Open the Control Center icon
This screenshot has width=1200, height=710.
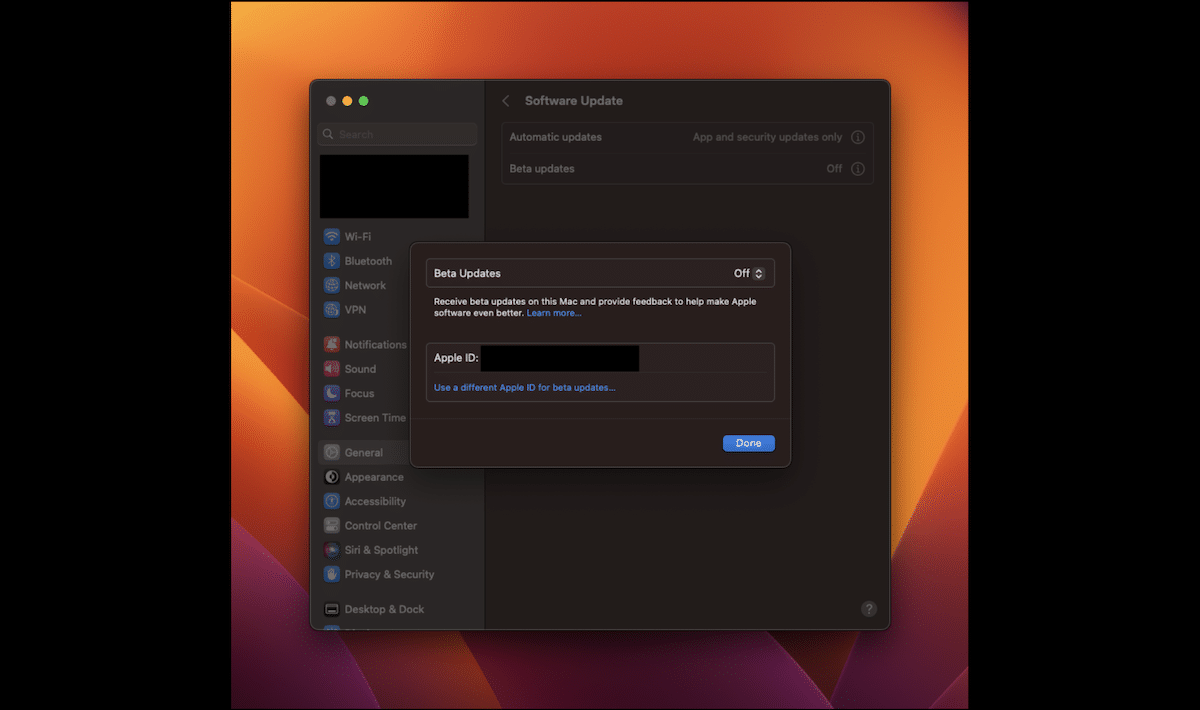pos(331,526)
